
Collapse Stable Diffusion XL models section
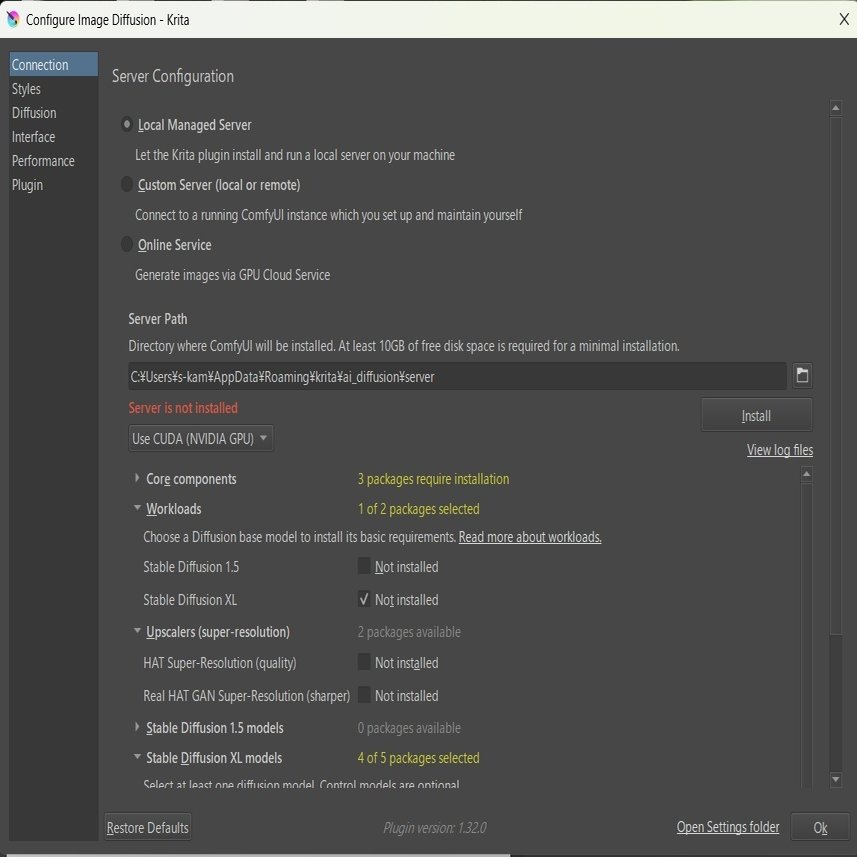137,757
